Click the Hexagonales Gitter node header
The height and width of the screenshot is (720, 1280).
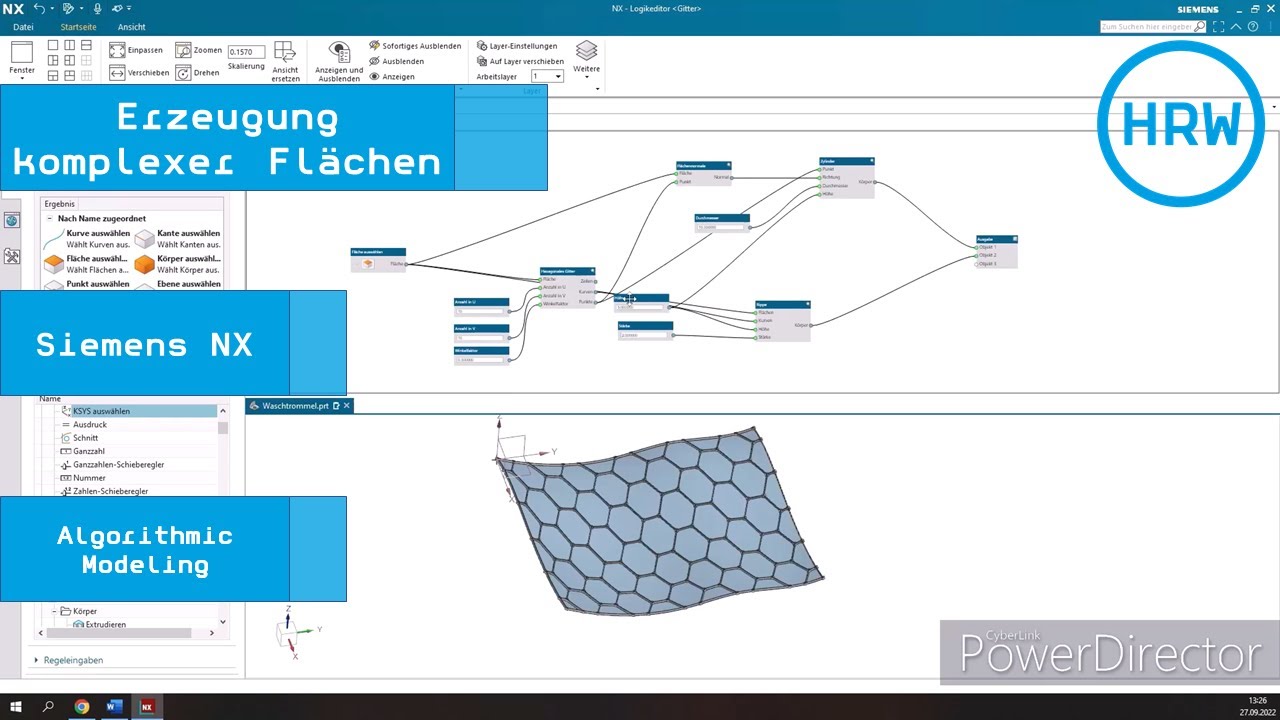[567, 271]
